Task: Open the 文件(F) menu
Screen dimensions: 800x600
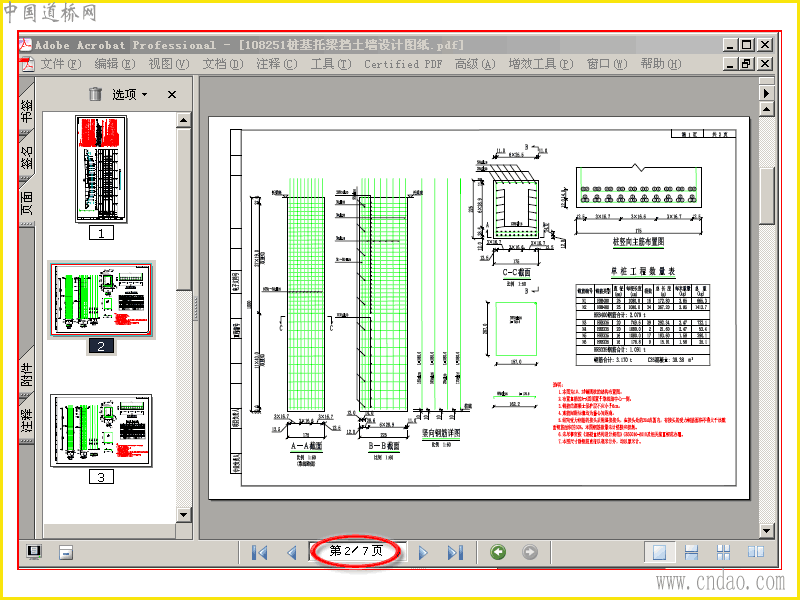Action: point(61,64)
